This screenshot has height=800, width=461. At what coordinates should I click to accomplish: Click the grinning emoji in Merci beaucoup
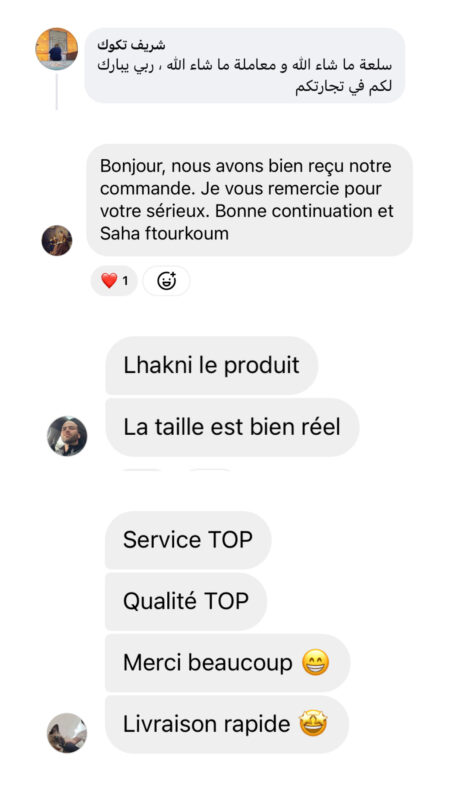pyautogui.click(x=315, y=663)
